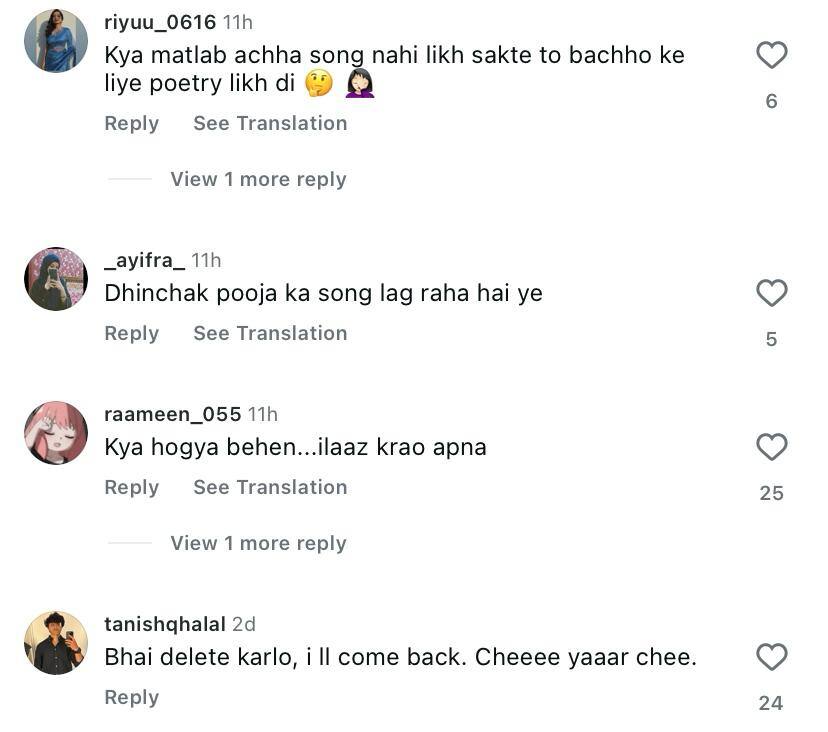Open the tanishqhalal username link

[x=165, y=624]
